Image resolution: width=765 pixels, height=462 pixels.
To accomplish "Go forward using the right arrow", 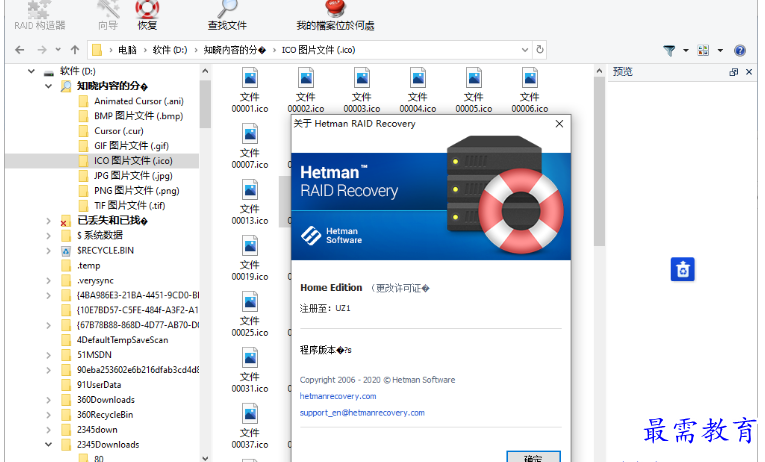I will click(x=42, y=50).
